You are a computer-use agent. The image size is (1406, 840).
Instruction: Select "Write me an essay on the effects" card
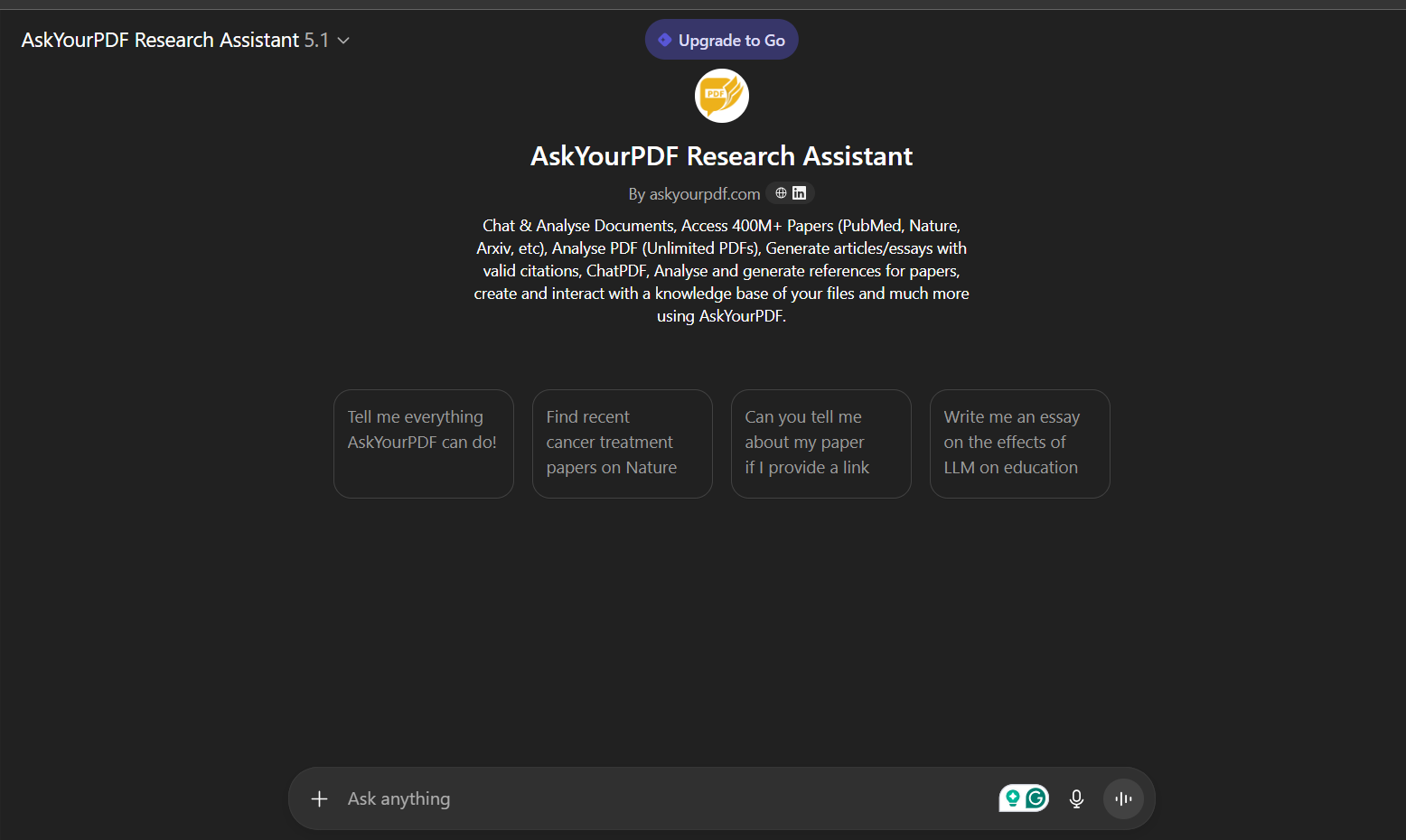[x=1020, y=443]
